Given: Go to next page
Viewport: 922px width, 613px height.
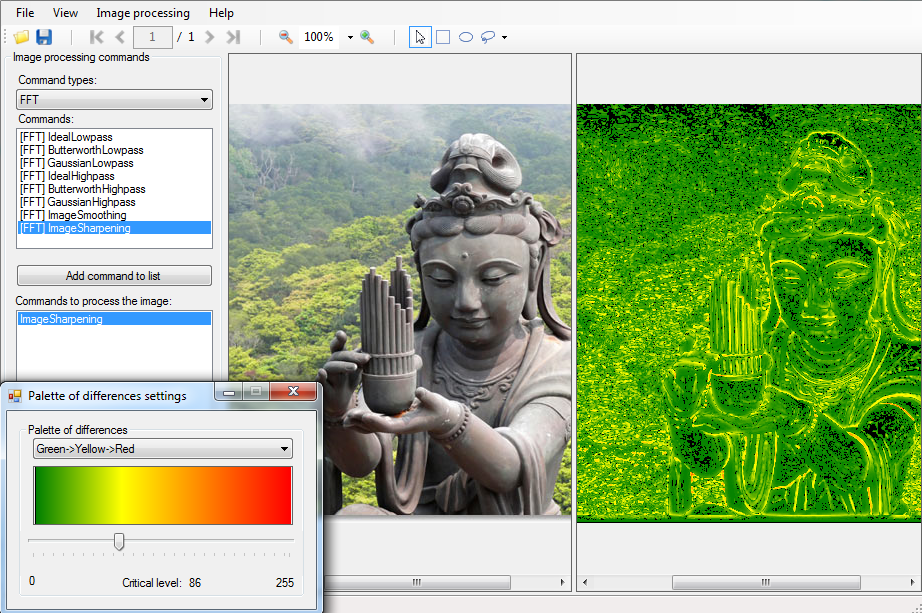Looking at the screenshot, I should click(x=210, y=37).
